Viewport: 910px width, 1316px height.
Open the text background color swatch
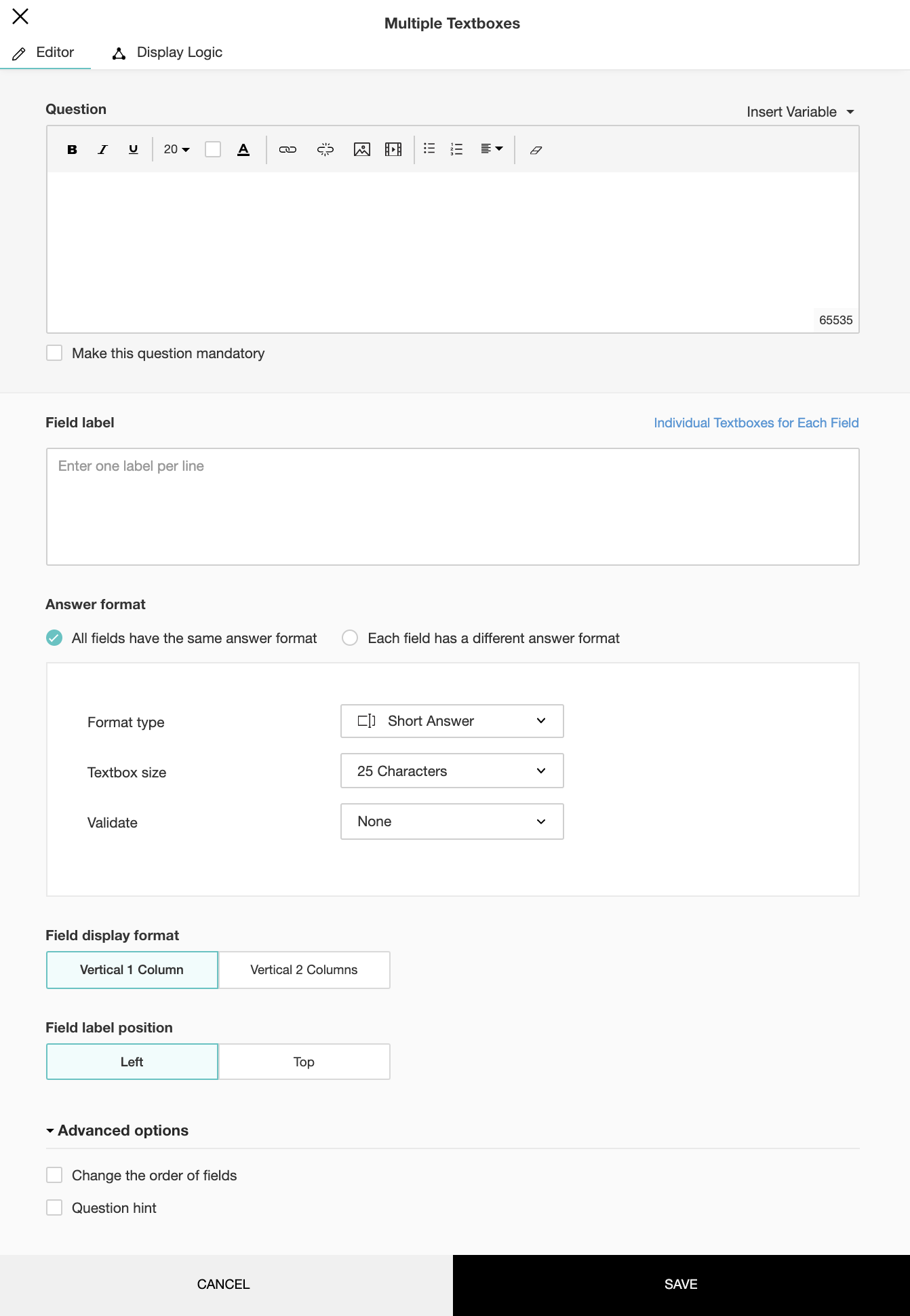pyautogui.click(x=213, y=149)
